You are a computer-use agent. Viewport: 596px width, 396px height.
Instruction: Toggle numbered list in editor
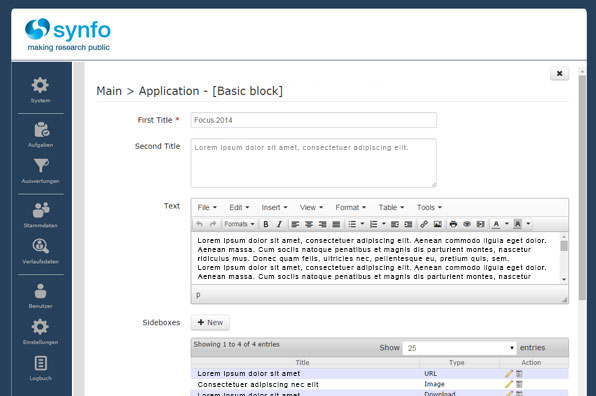coord(374,224)
